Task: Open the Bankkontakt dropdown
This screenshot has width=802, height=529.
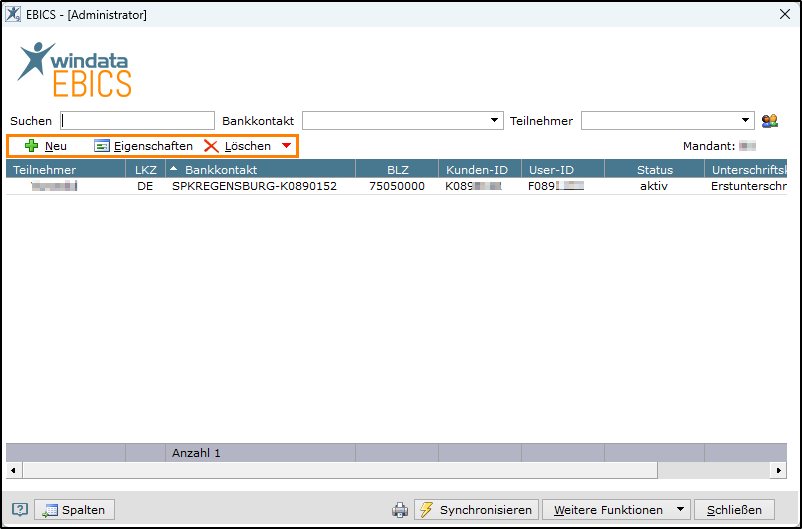Action: point(494,120)
